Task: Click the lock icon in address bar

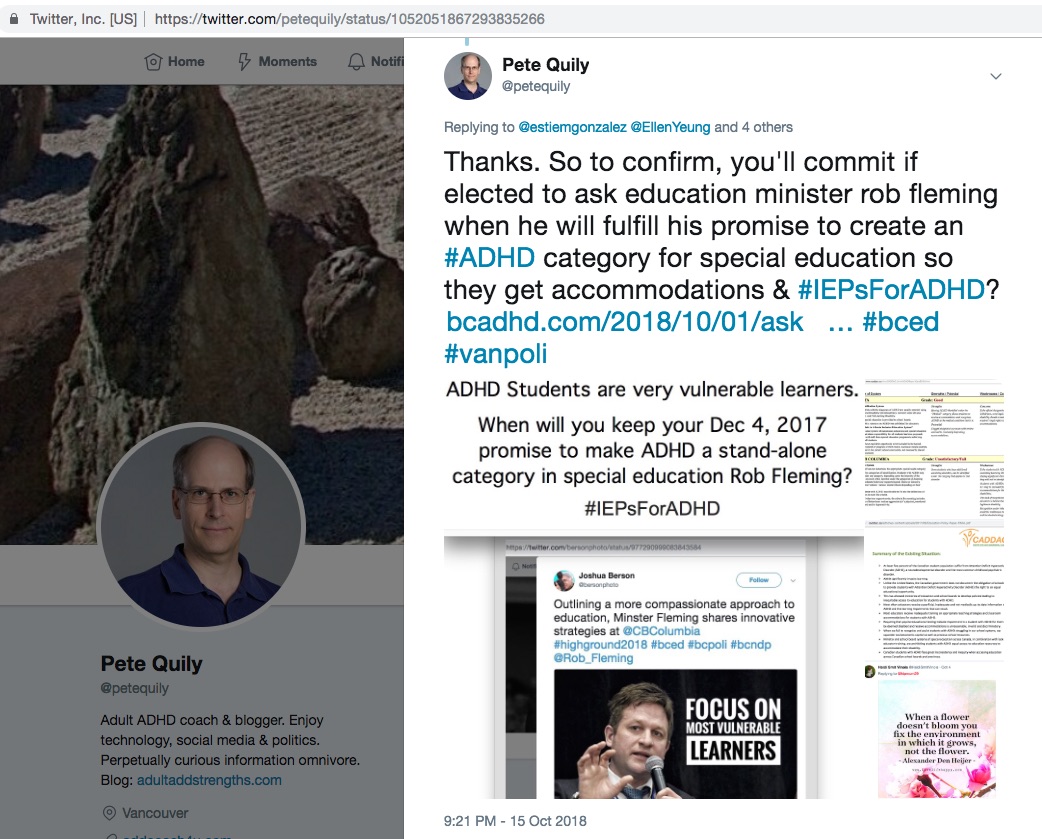Action: pos(15,19)
